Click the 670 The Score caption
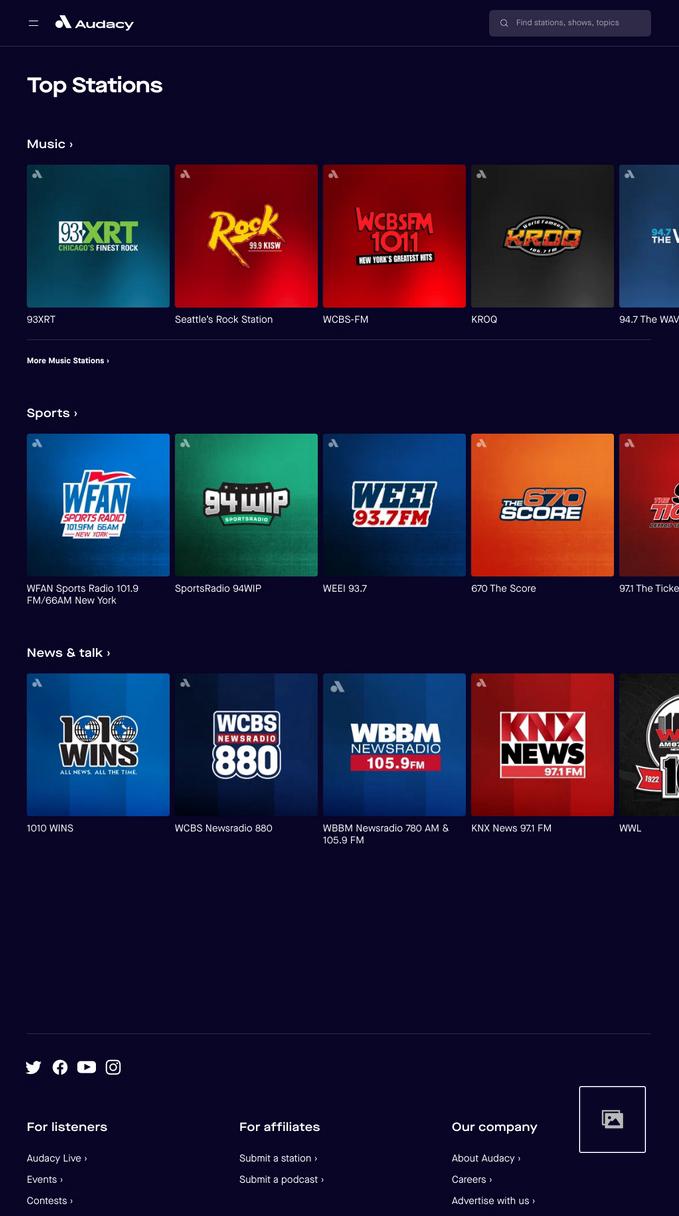The height and width of the screenshot is (1216, 679). click(x=504, y=589)
